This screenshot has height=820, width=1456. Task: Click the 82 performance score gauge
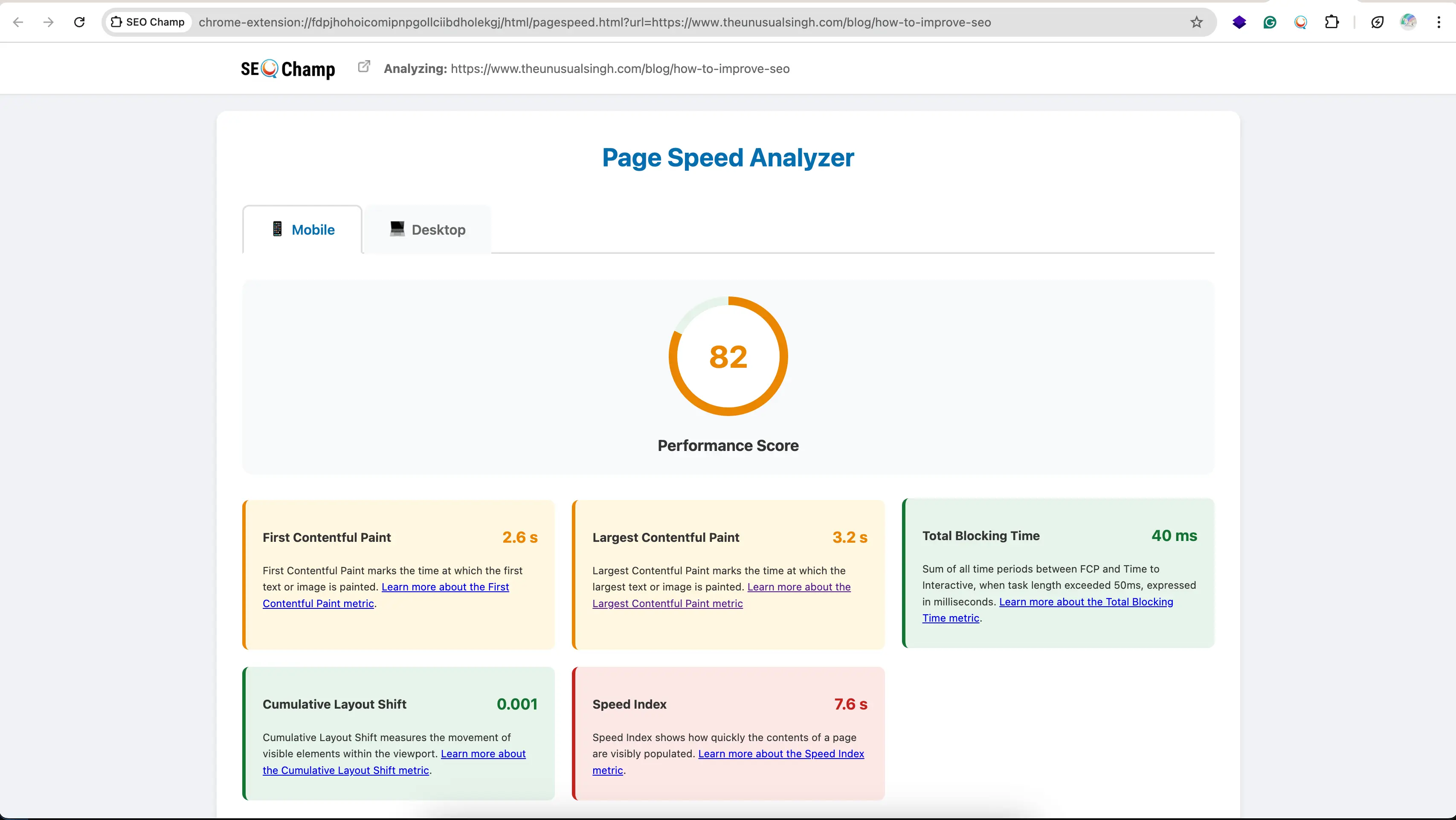728,356
